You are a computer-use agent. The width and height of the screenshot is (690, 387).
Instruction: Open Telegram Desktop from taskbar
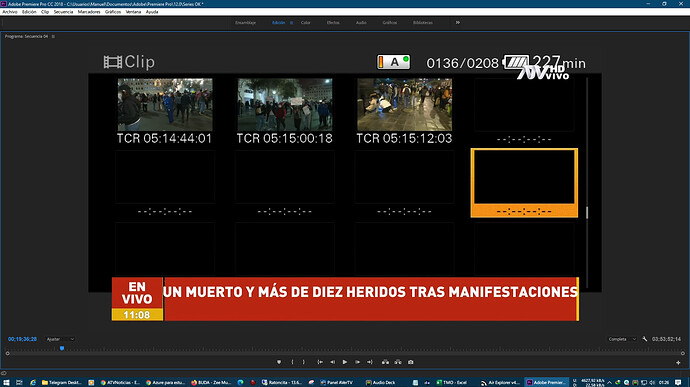pyautogui.click(x=62, y=383)
